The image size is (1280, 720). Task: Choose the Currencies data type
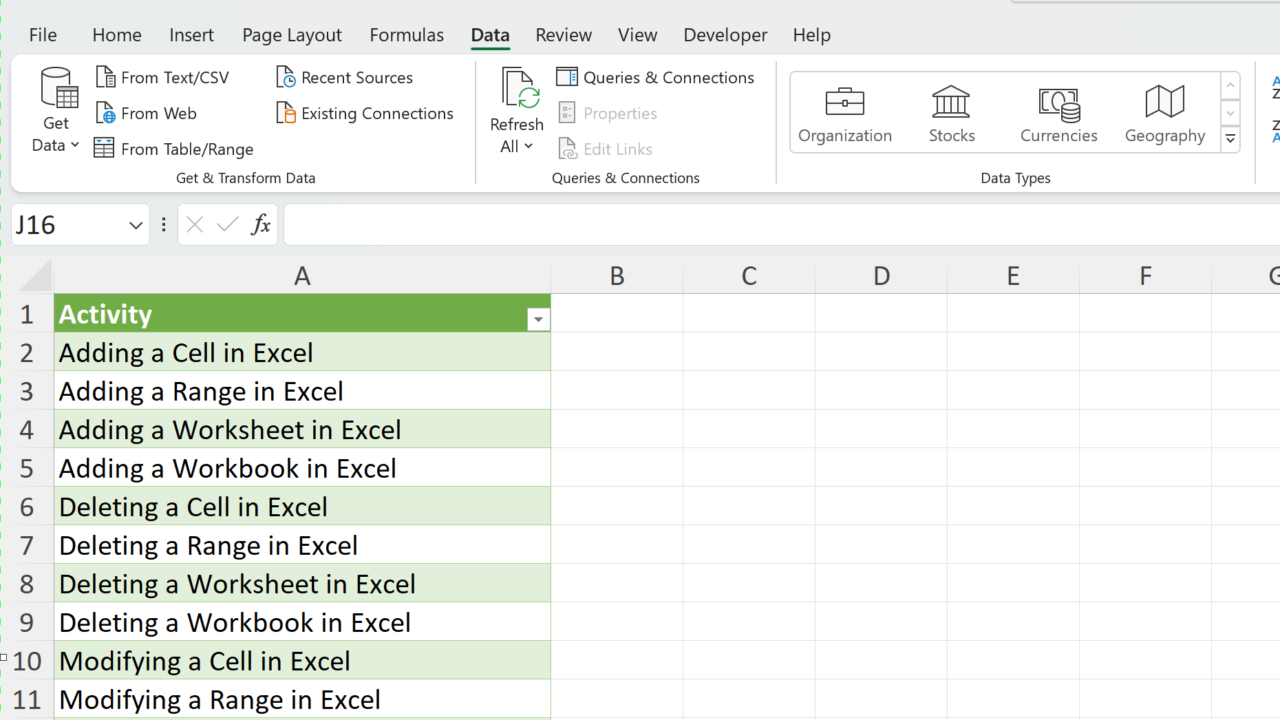point(1058,114)
